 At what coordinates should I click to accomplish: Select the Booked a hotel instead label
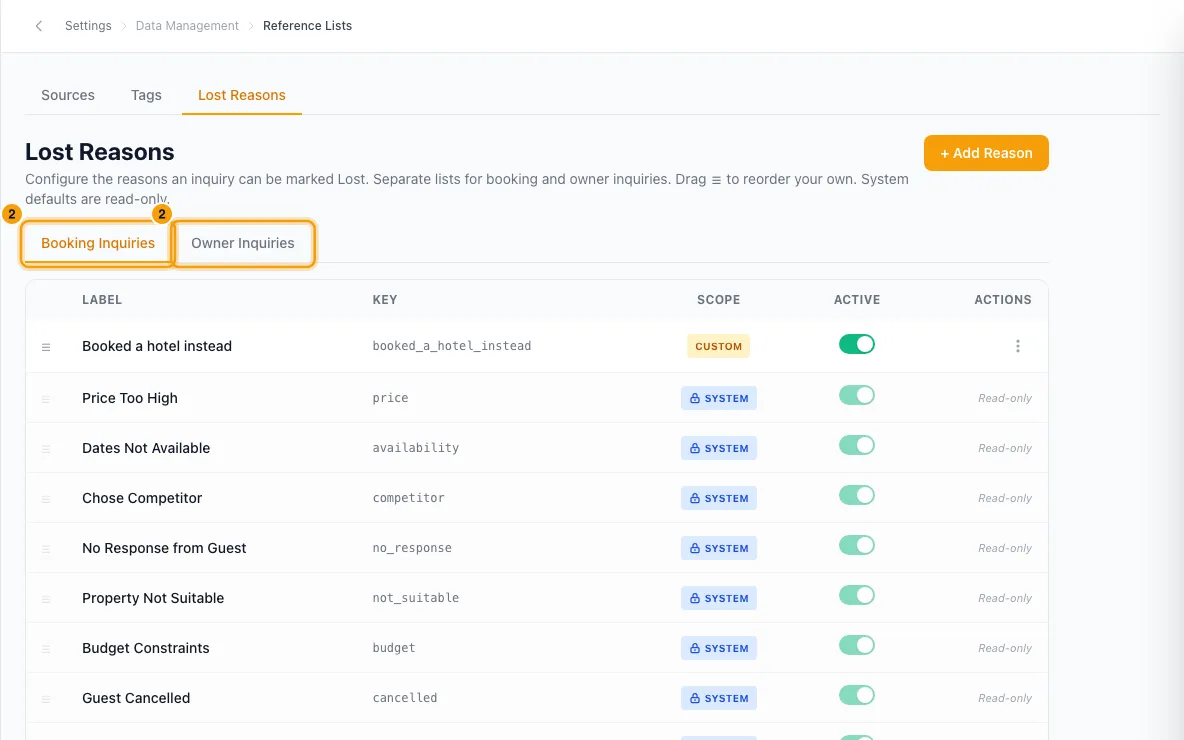pyautogui.click(x=157, y=346)
